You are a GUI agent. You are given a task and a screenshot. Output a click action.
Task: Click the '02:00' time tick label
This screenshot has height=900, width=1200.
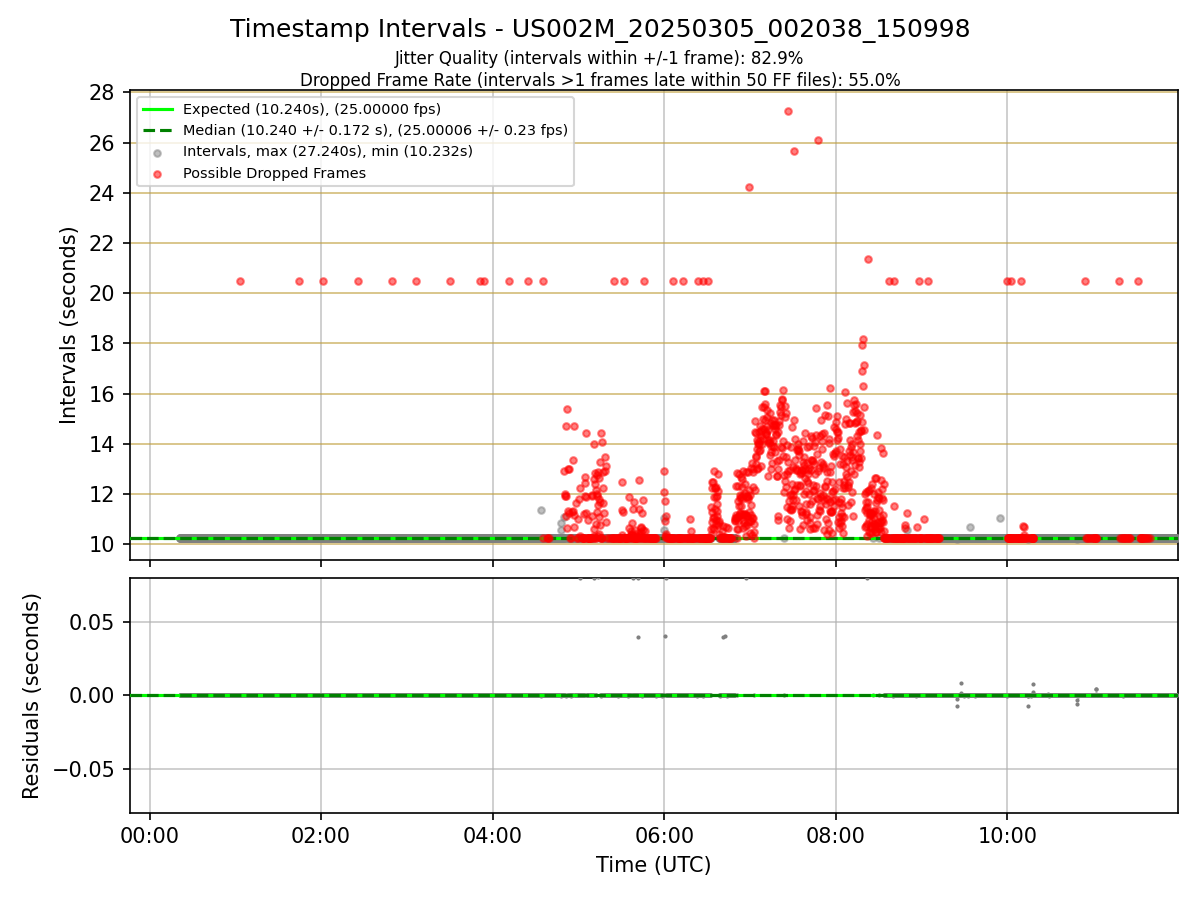[321, 836]
